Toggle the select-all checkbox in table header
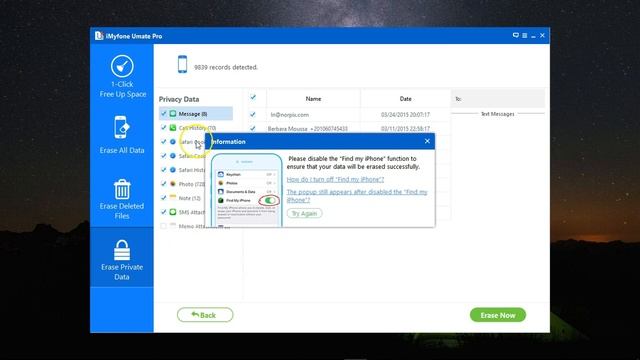640x360 pixels. tap(253, 97)
